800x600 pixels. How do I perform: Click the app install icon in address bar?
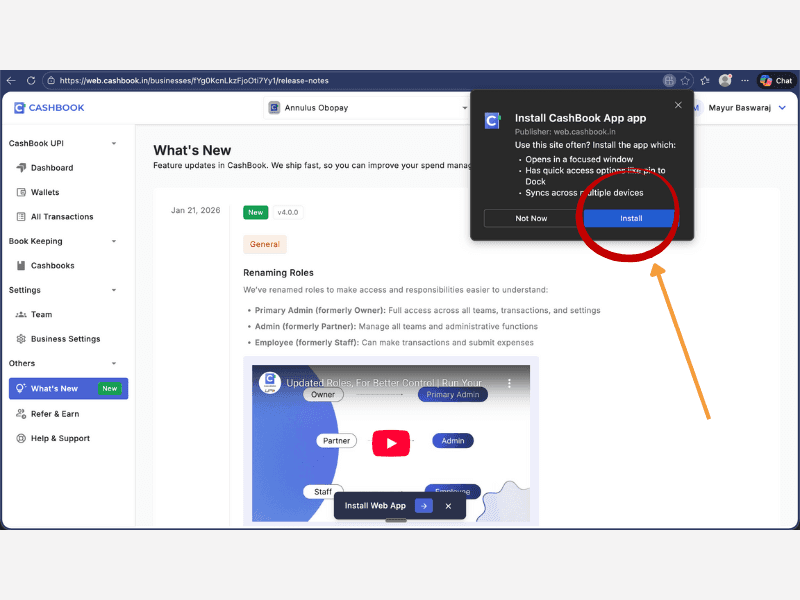[669, 81]
